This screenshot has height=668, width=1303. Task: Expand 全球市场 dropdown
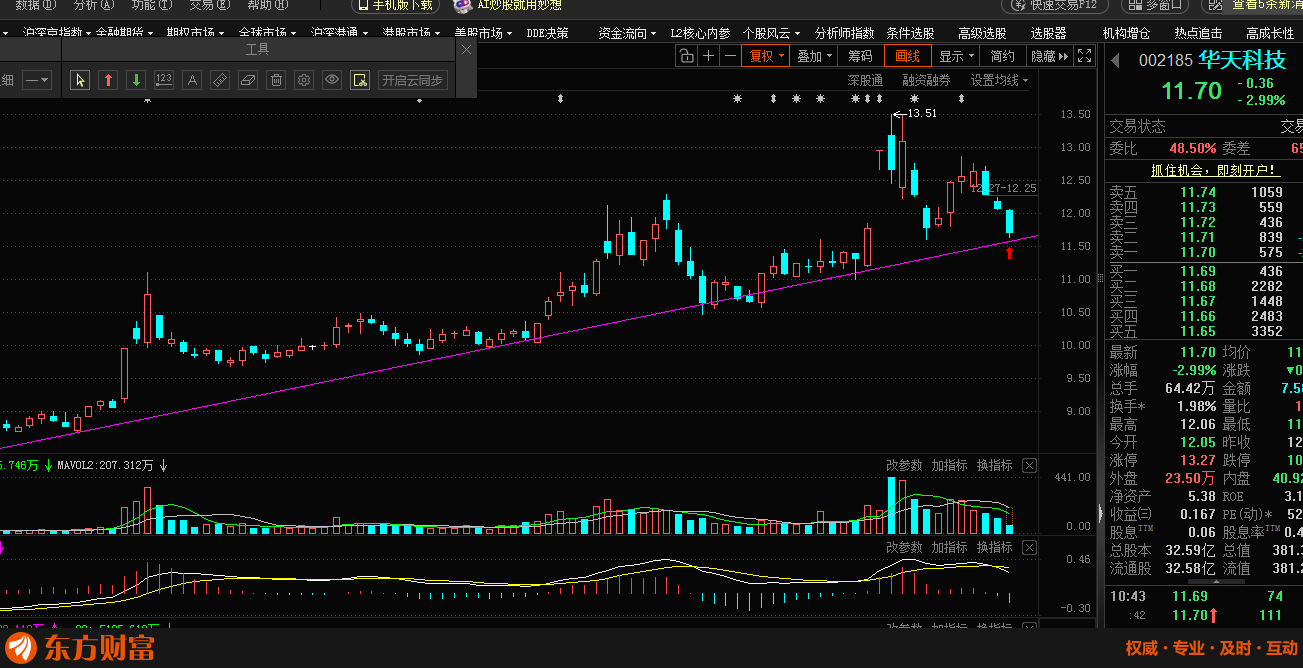click(x=267, y=33)
